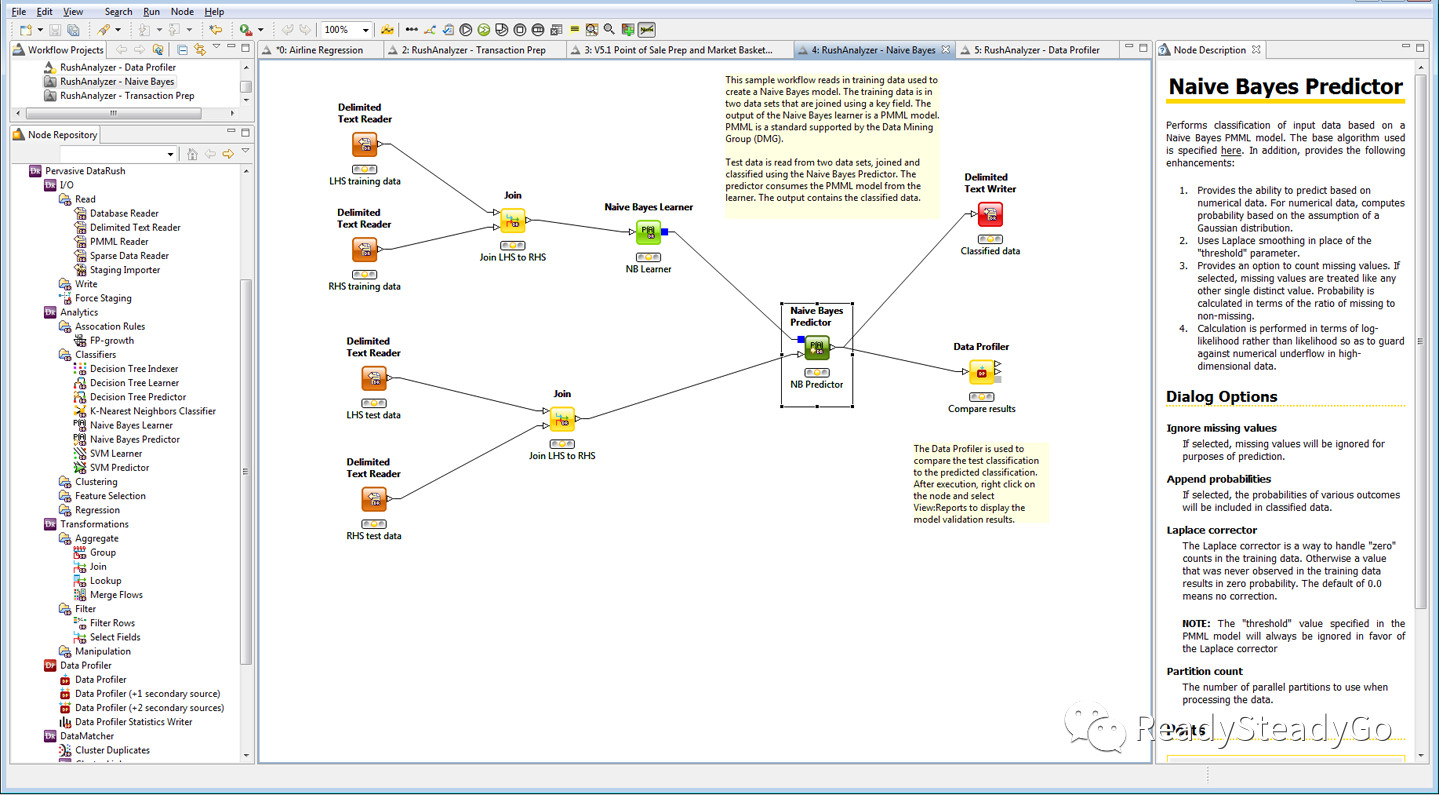The height and width of the screenshot is (795, 1439).
Task: Click the auto-layout icon next to zoom box
Action: coord(387,30)
